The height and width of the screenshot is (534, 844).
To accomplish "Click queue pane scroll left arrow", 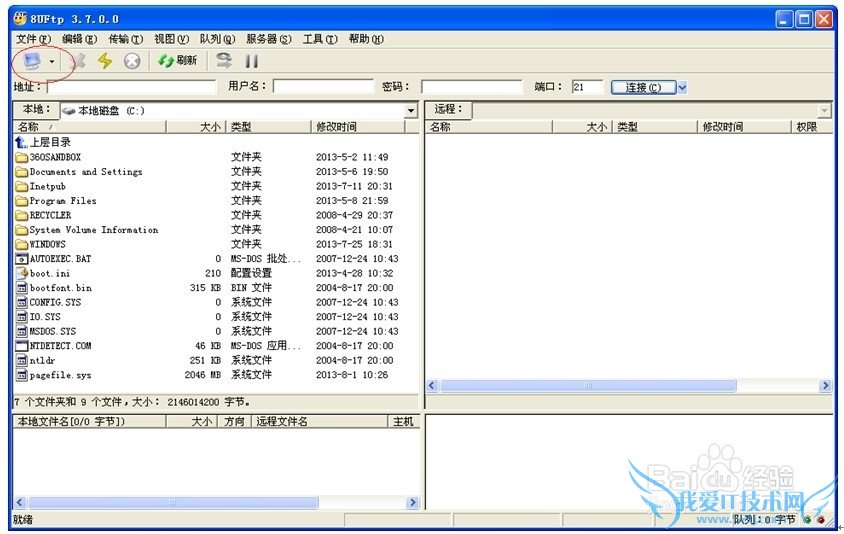I will [20, 503].
